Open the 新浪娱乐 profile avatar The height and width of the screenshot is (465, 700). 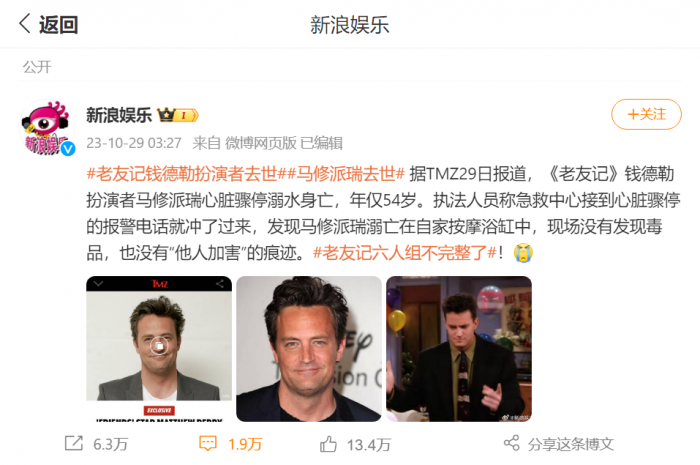pyautogui.click(x=47, y=128)
